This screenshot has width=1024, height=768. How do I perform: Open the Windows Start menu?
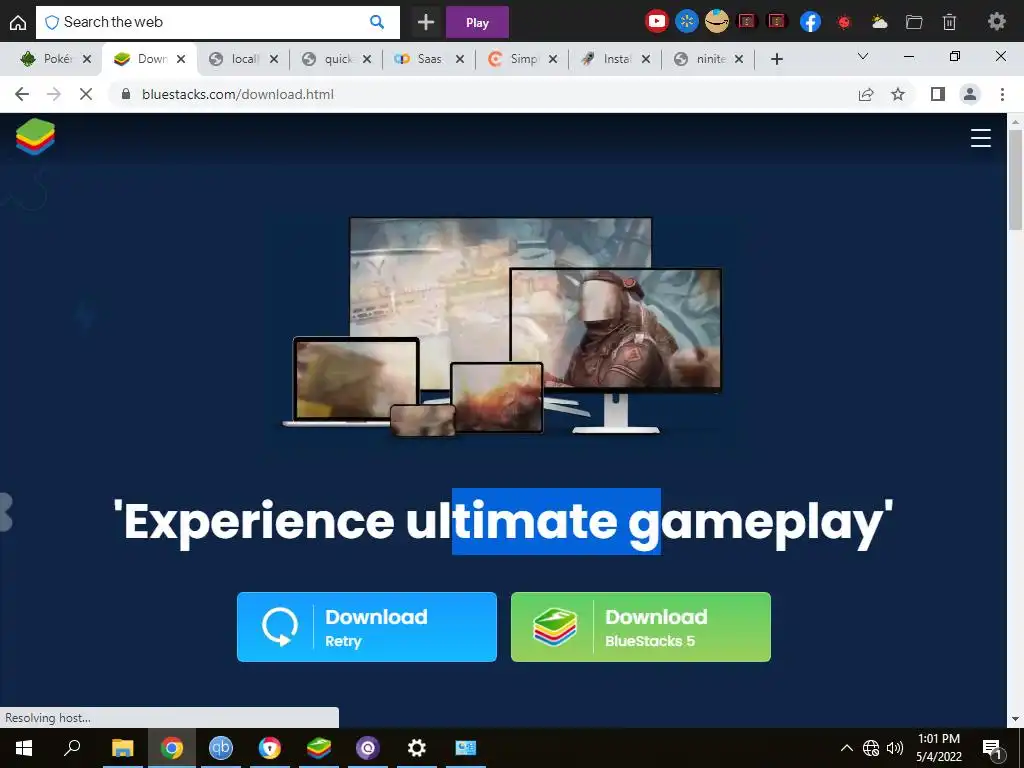coord(24,748)
